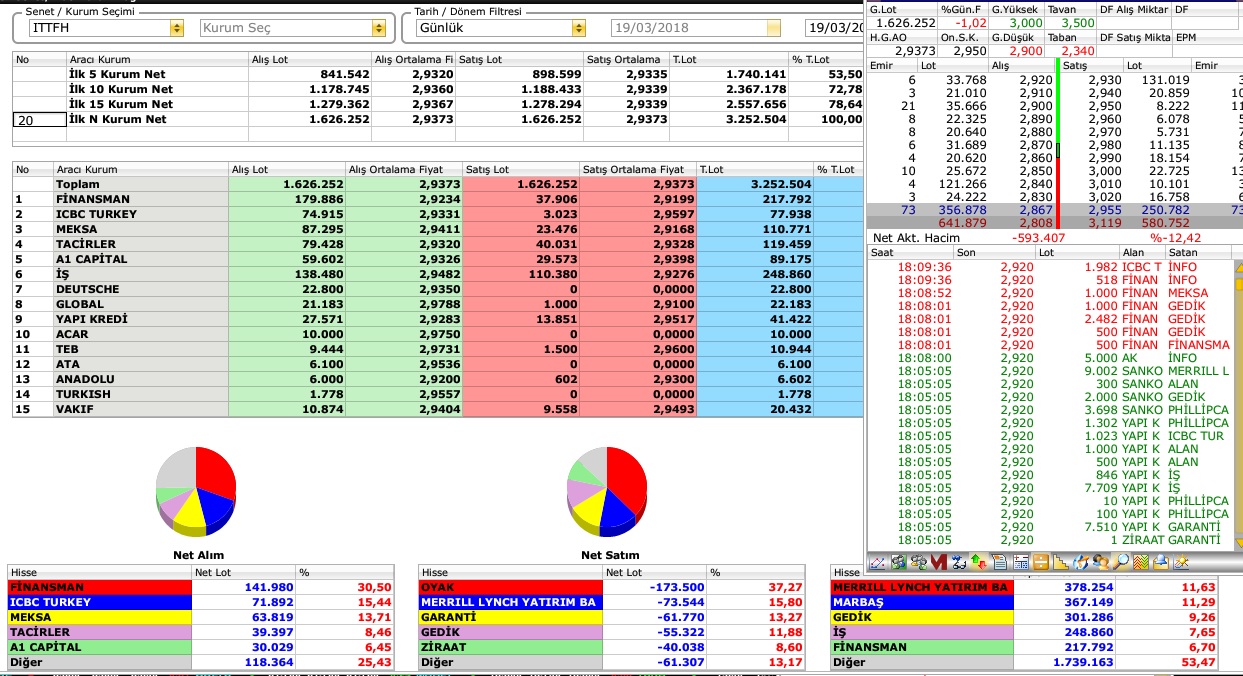The width and height of the screenshot is (1243, 676).
Task: Click the TACİRLER row in Net Alım list
Action: [201, 632]
